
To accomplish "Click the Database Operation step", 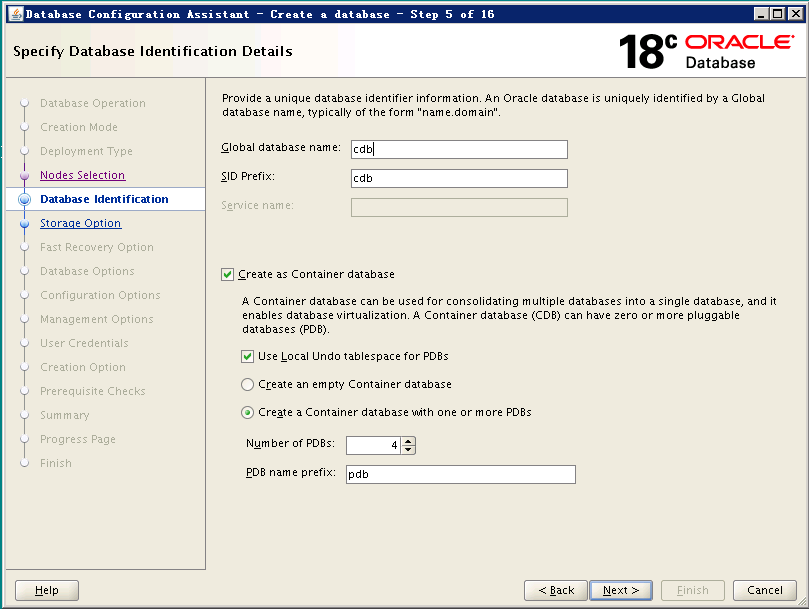I will [93, 103].
